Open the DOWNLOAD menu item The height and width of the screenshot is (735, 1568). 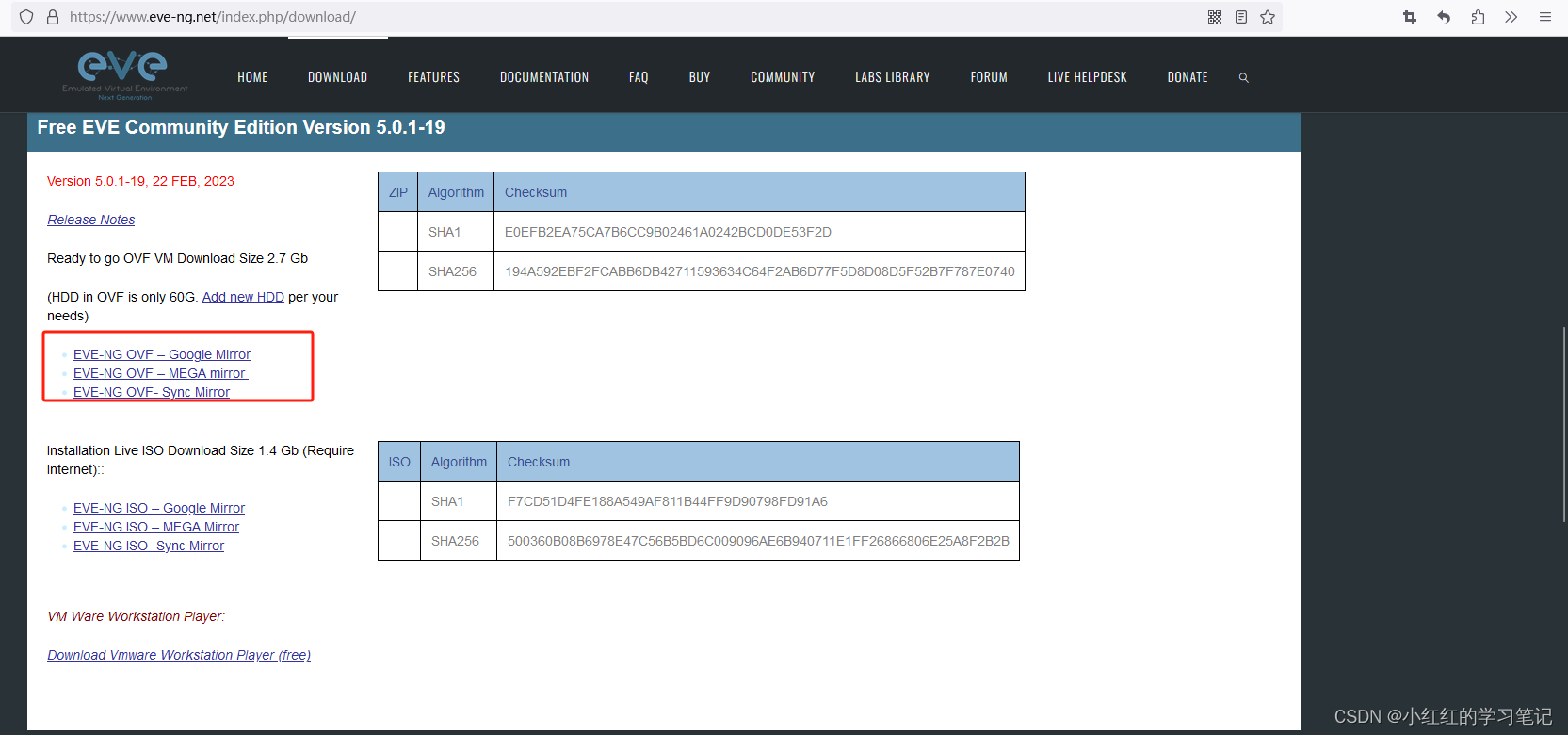click(x=337, y=77)
